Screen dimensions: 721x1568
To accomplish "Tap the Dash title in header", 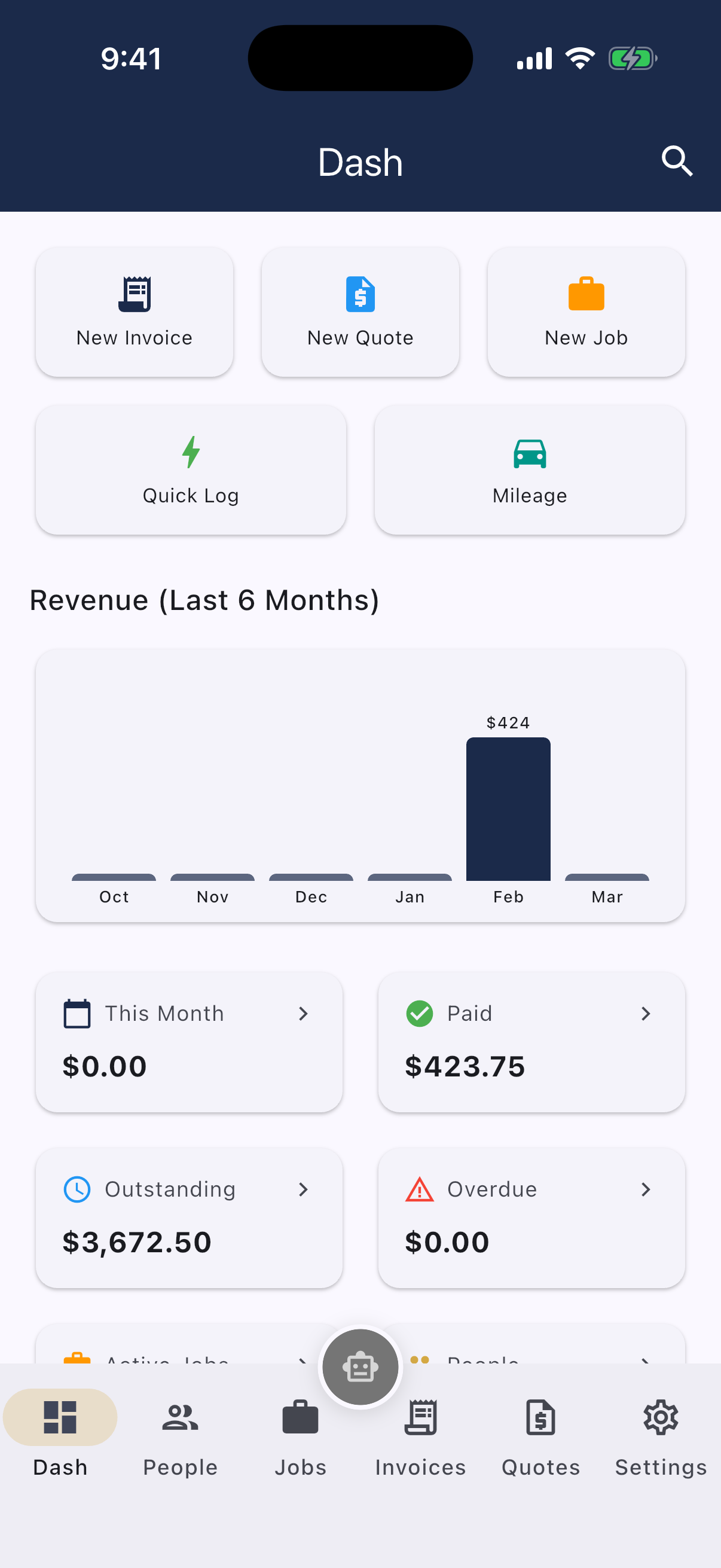I will pos(360,163).
